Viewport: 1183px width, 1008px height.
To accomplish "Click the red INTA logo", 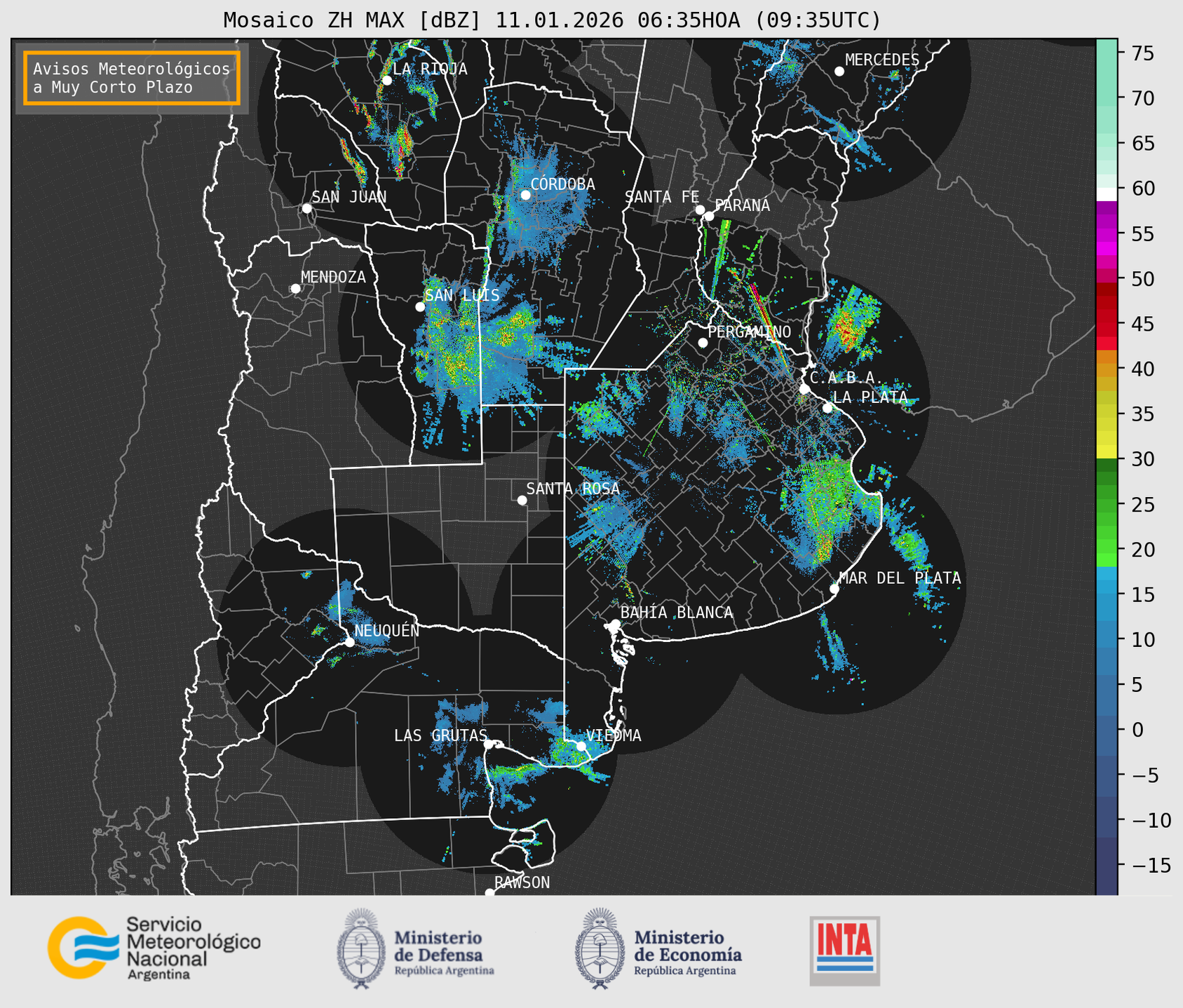I will click(844, 949).
